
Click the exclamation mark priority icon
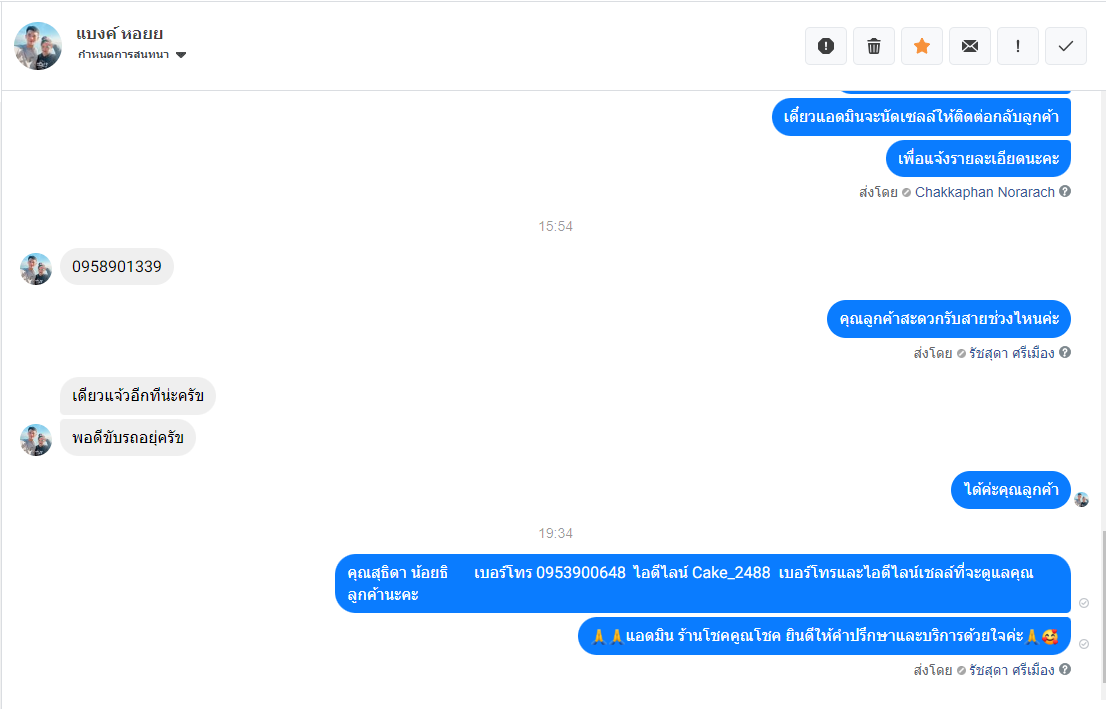pyautogui.click(x=1018, y=46)
